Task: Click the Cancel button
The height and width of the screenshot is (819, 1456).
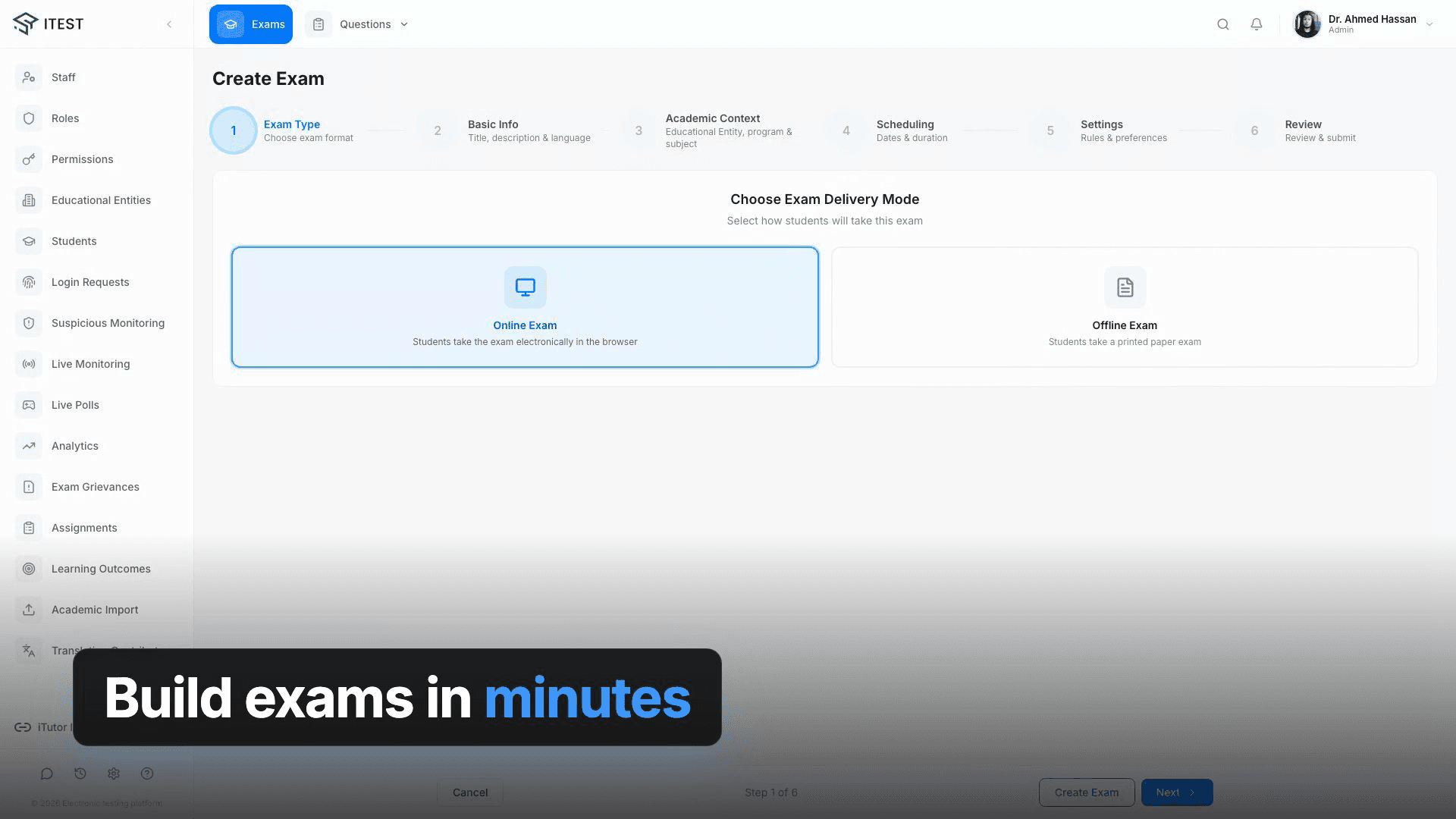Action: pos(470,792)
